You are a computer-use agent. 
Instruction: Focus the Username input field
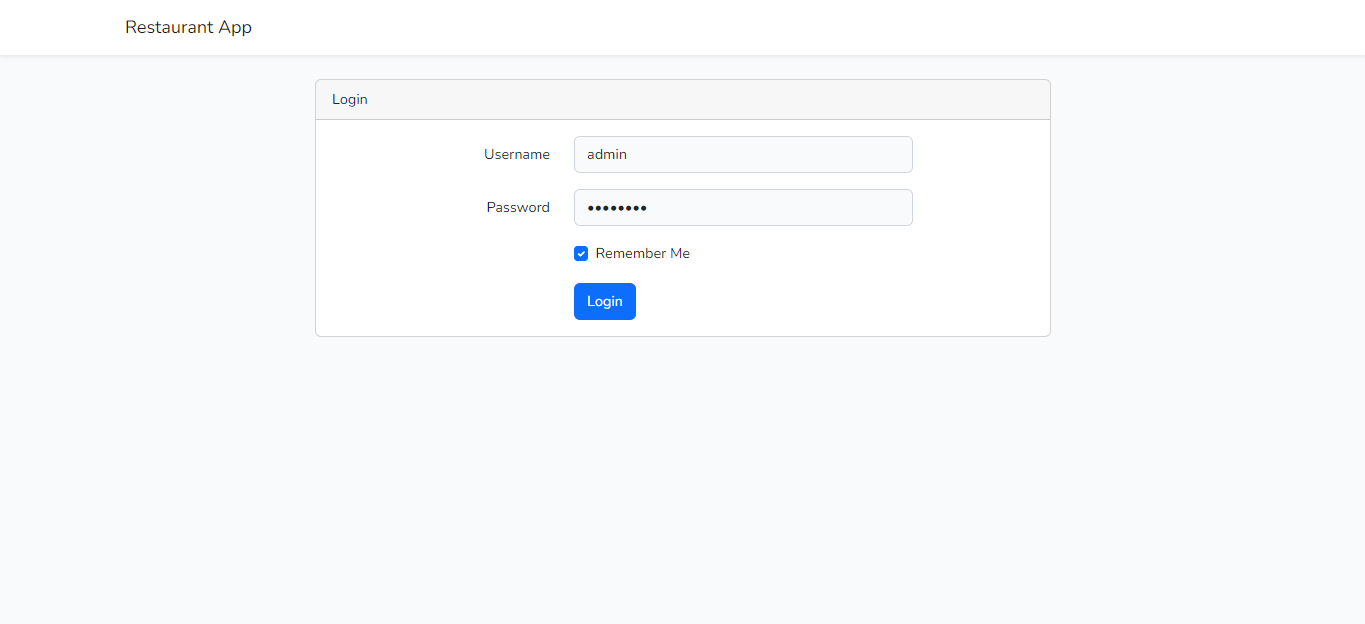click(x=742, y=154)
